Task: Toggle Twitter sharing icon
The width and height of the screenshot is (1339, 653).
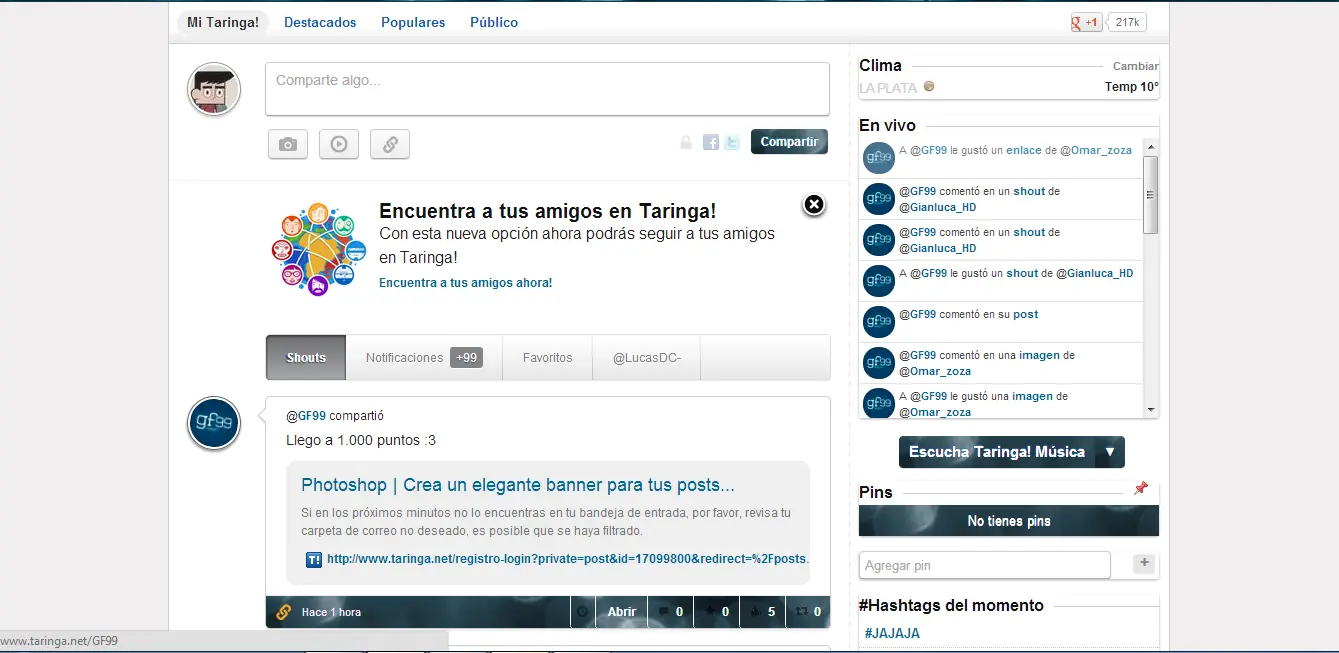Action: 732,142
